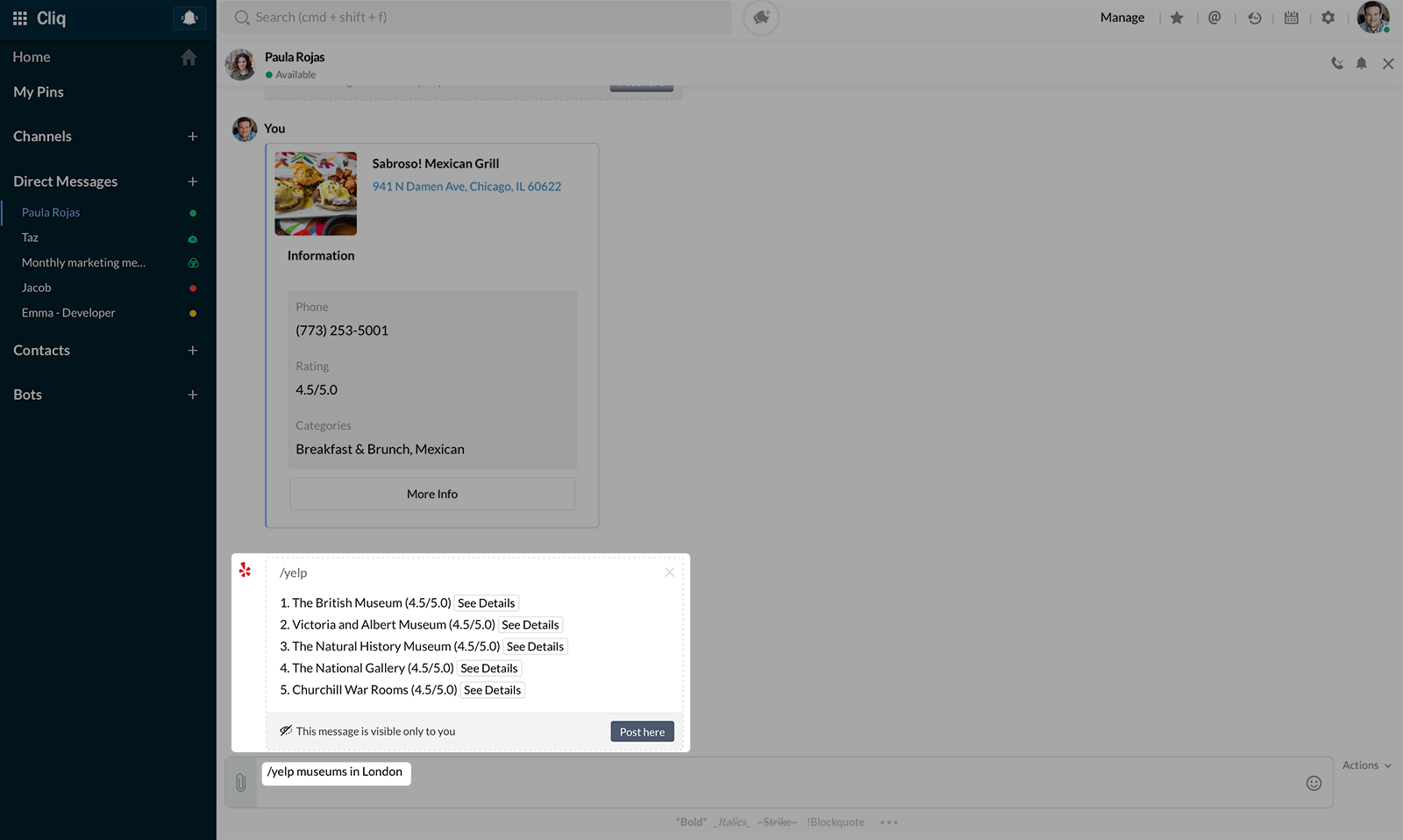Start a call with Paula Rojas
This screenshot has width=1403, height=840.
point(1337,63)
